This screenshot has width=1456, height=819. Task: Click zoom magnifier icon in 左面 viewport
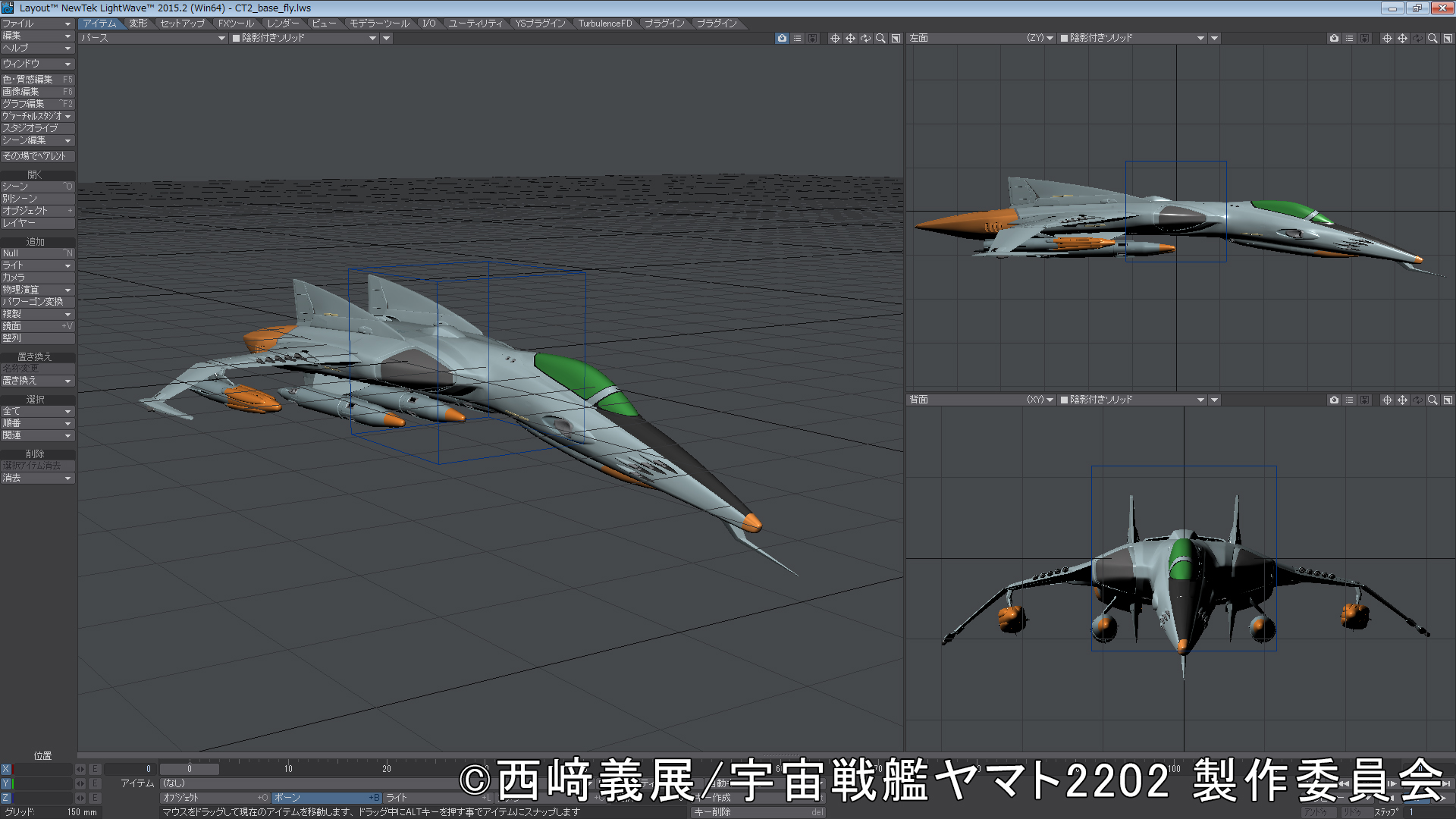[1432, 38]
